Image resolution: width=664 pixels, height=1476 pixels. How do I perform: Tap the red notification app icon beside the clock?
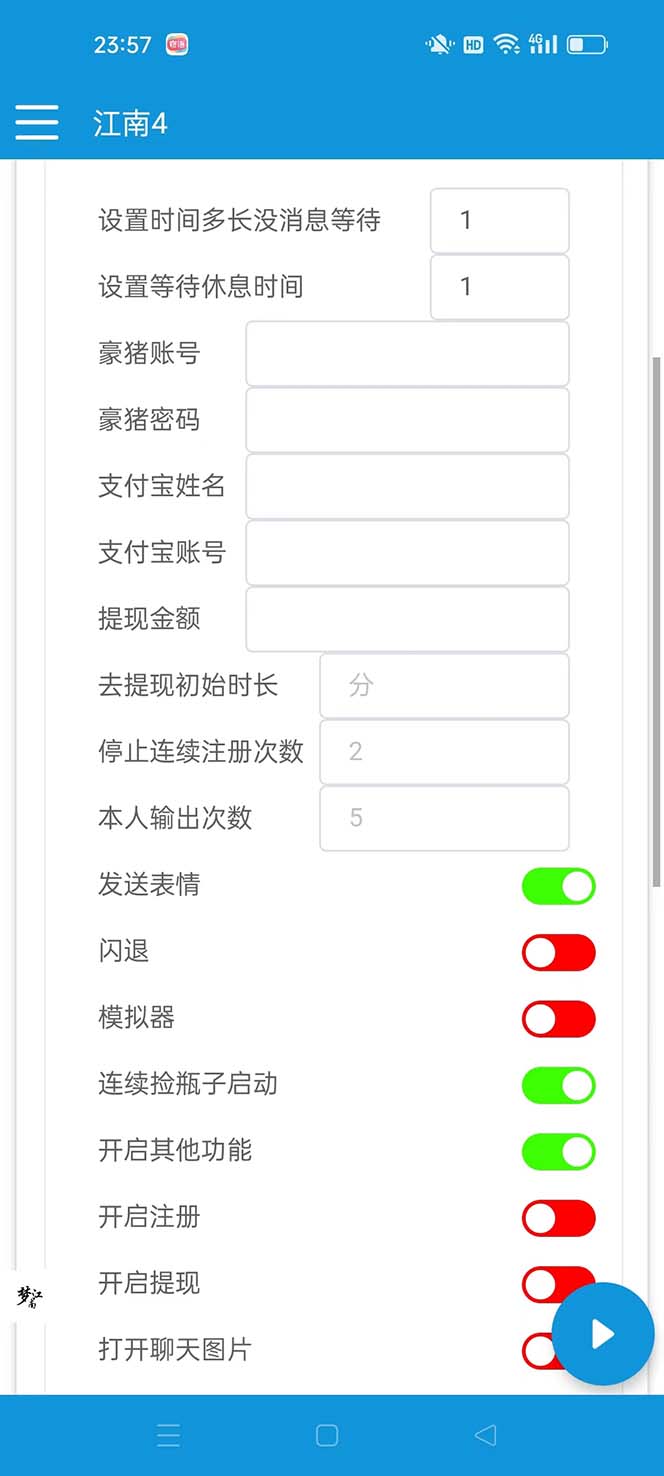coord(176,45)
